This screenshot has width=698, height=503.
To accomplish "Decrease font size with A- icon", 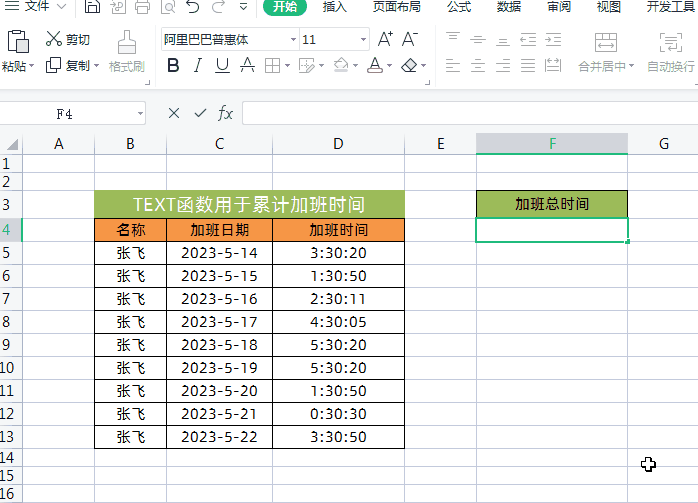I will [410, 39].
